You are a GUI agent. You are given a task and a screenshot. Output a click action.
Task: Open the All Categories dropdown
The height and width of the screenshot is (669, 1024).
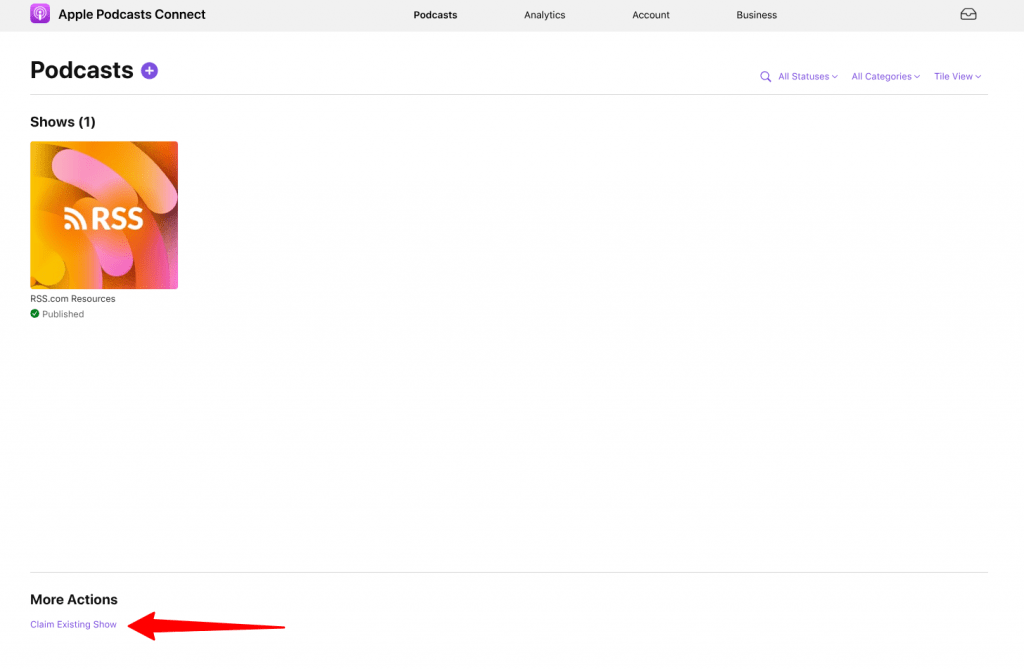885,77
